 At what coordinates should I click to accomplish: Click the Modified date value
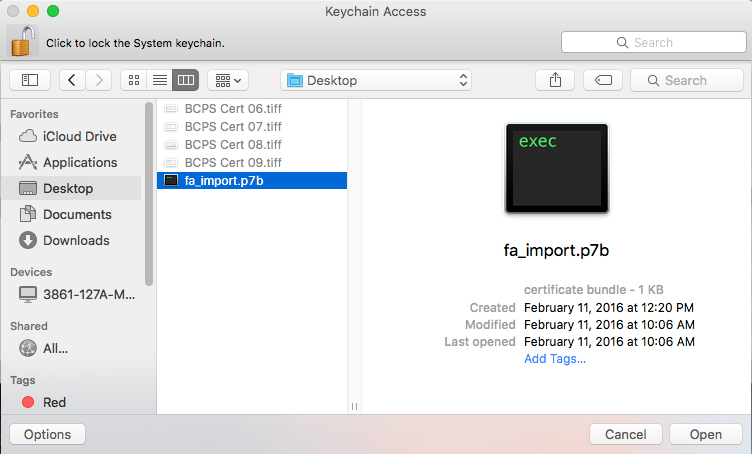point(610,325)
